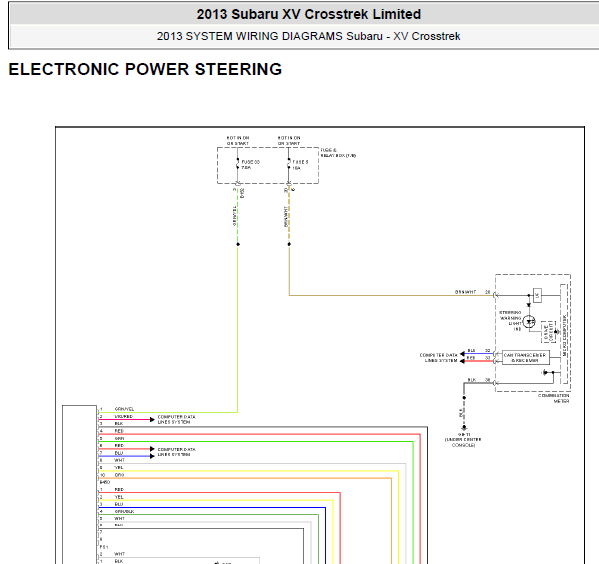This screenshot has height=564, width=599.
Task: Click the GRN/YEL pin 1 wire label
Action: point(125,409)
